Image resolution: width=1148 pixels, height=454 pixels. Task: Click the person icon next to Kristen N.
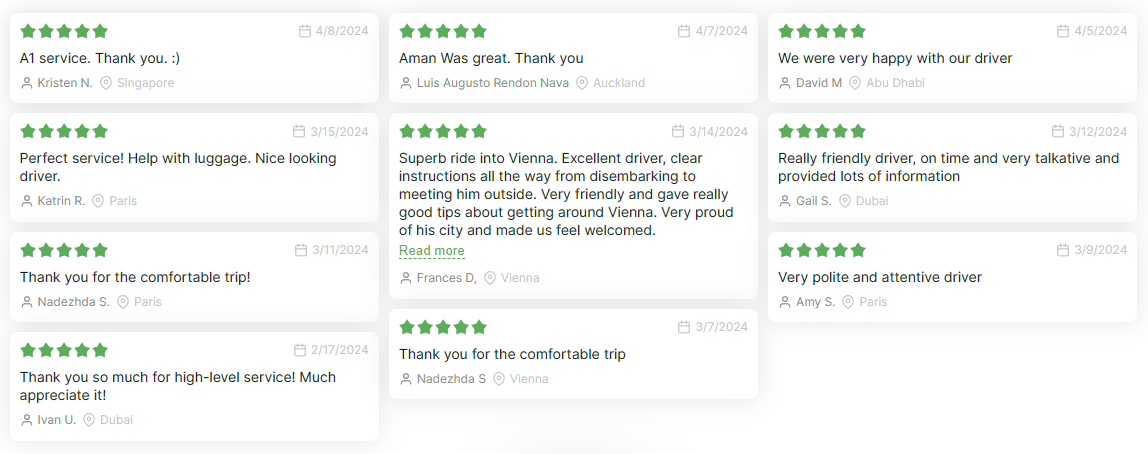pyautogui.click(x=27, y=83)
